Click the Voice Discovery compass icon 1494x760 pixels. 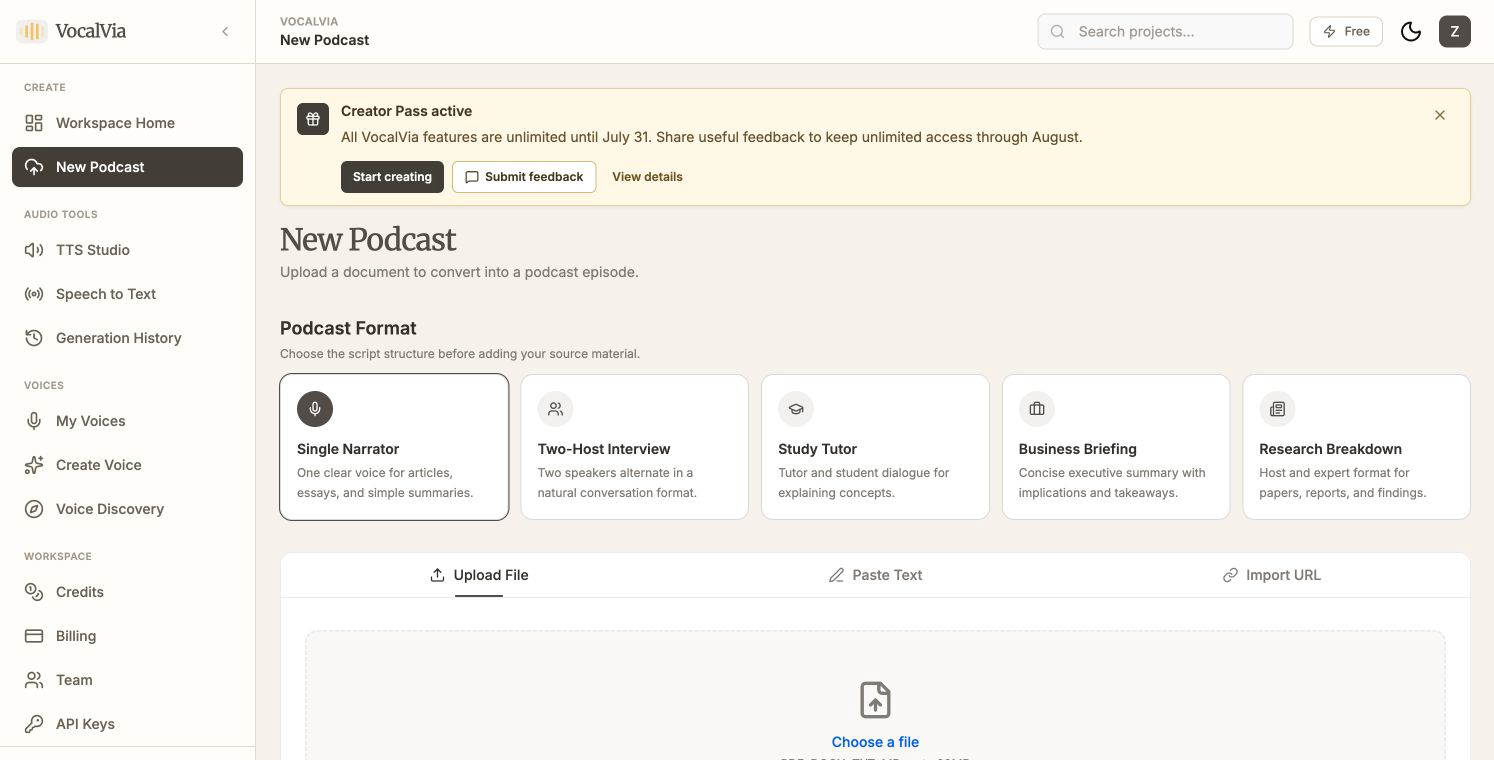34,509
